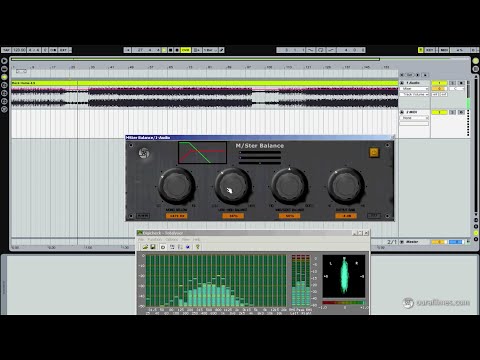The image size is (480, 360).
Task: Solo the 1 Audio track
Action: pos(452,83)
